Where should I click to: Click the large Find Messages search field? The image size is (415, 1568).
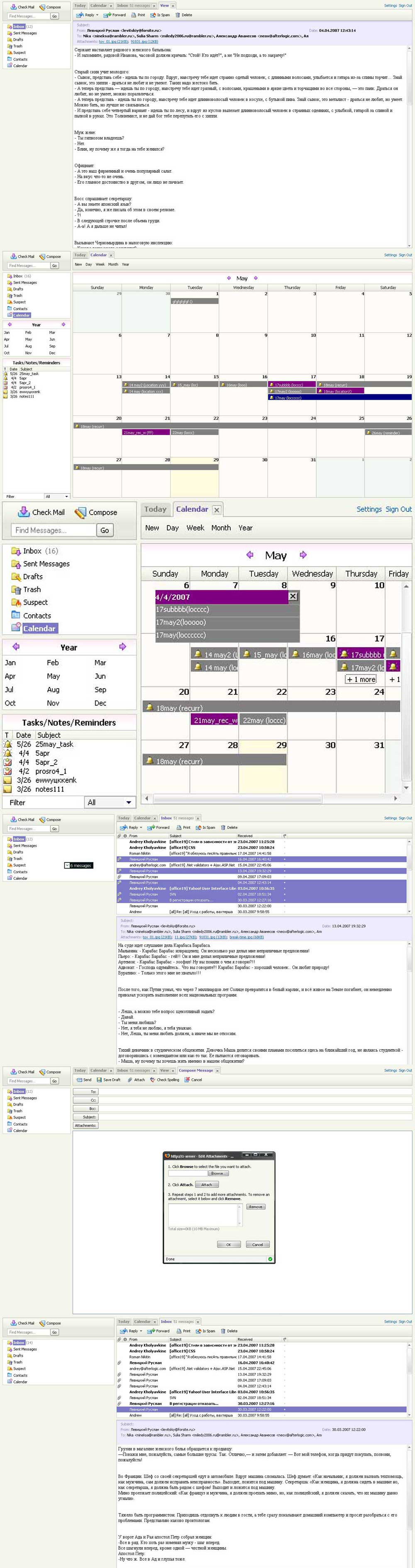[54, 530]
